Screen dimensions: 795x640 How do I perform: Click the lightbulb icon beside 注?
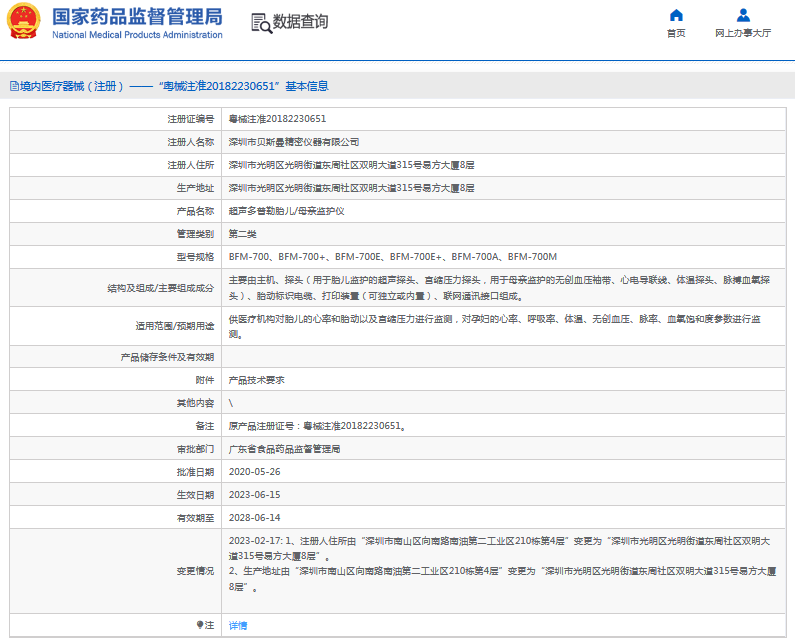click(x=200, y=625)
